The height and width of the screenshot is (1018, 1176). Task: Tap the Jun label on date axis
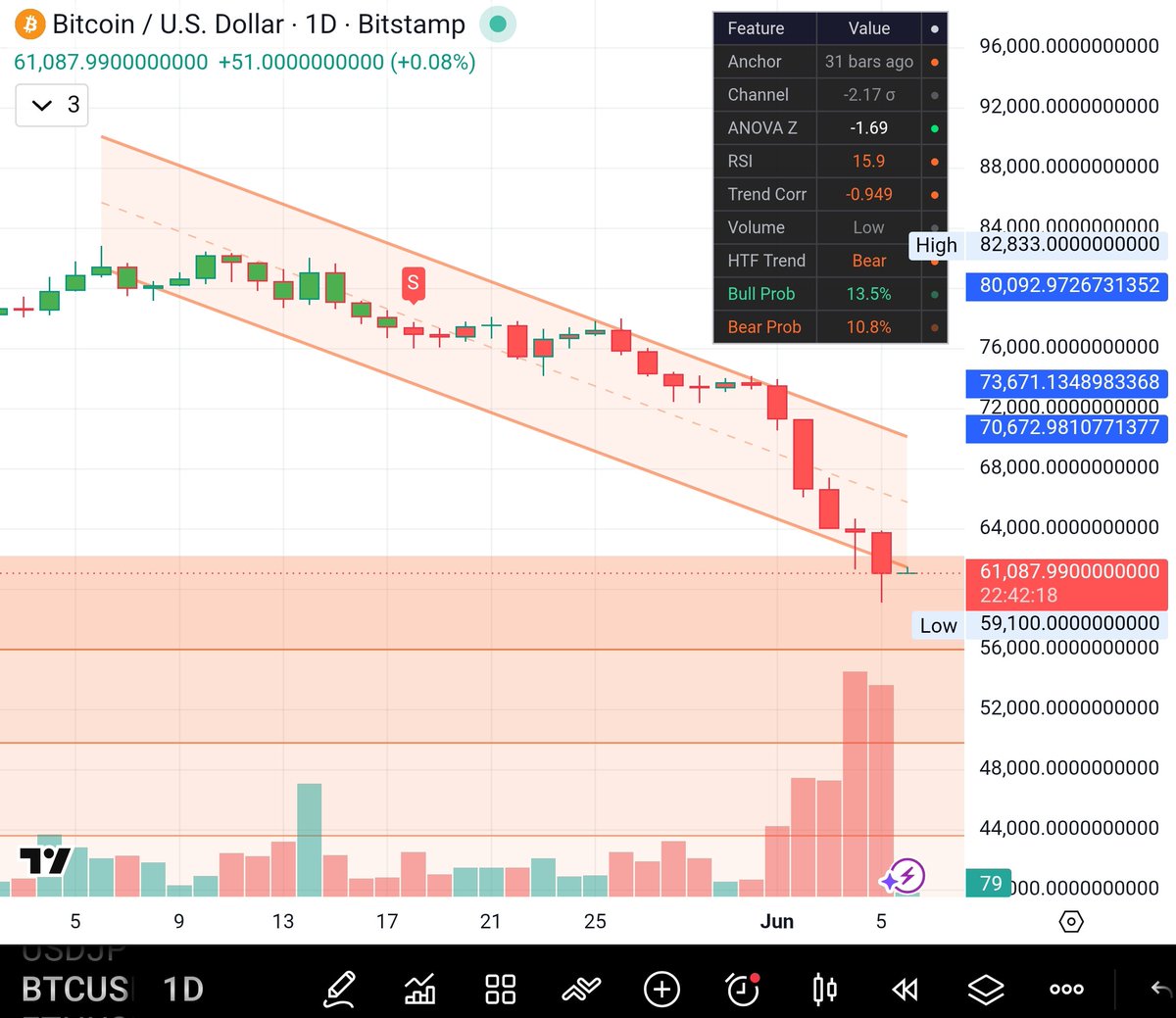(777, 922)
